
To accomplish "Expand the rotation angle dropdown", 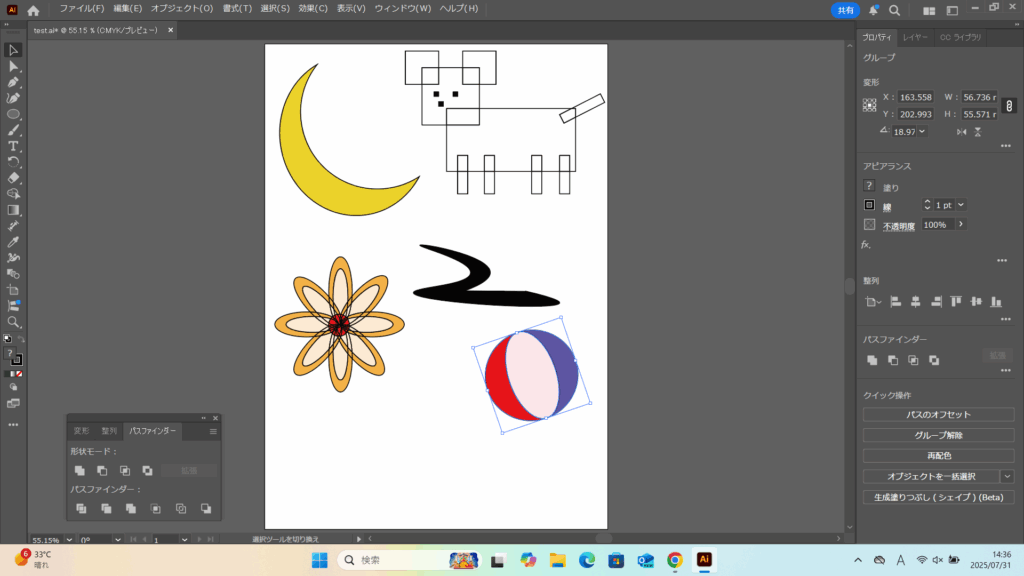I will (921, 132).
